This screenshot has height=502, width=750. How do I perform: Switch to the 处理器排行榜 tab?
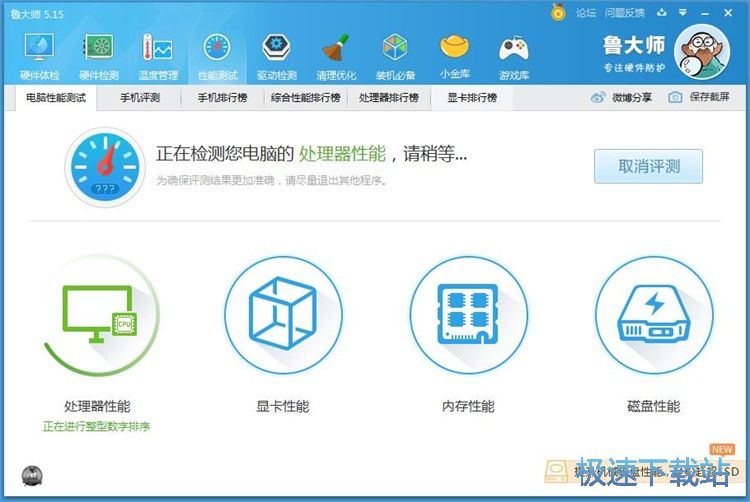click(388, 98)
